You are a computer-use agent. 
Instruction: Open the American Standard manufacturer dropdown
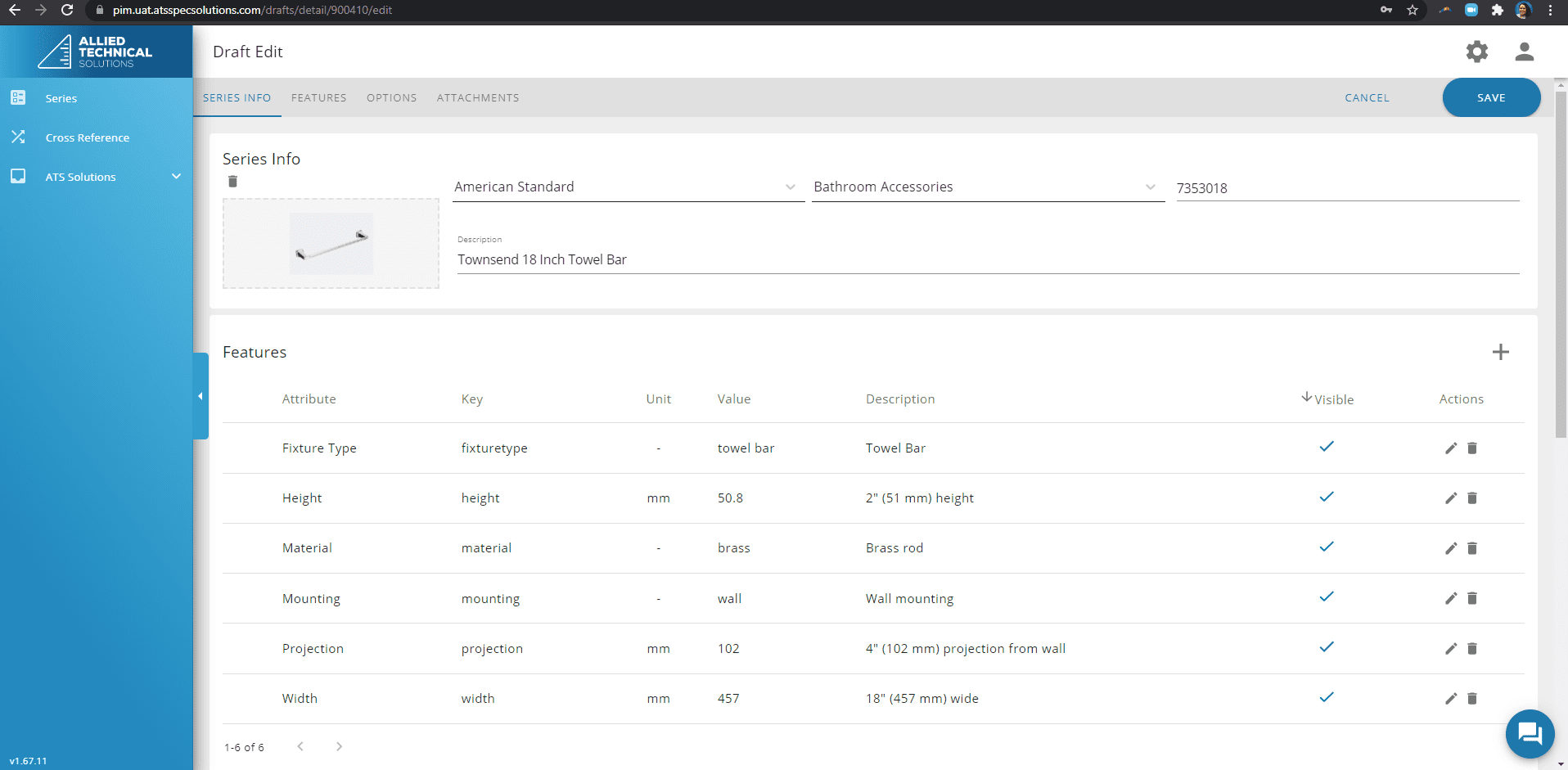629,187
